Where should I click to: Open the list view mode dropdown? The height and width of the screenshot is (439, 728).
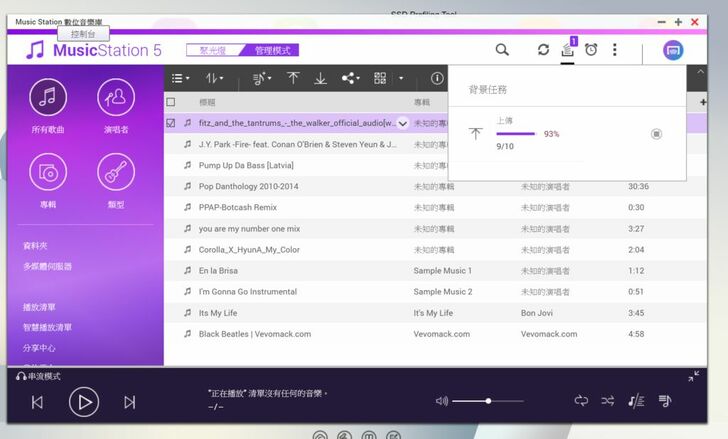181,78
